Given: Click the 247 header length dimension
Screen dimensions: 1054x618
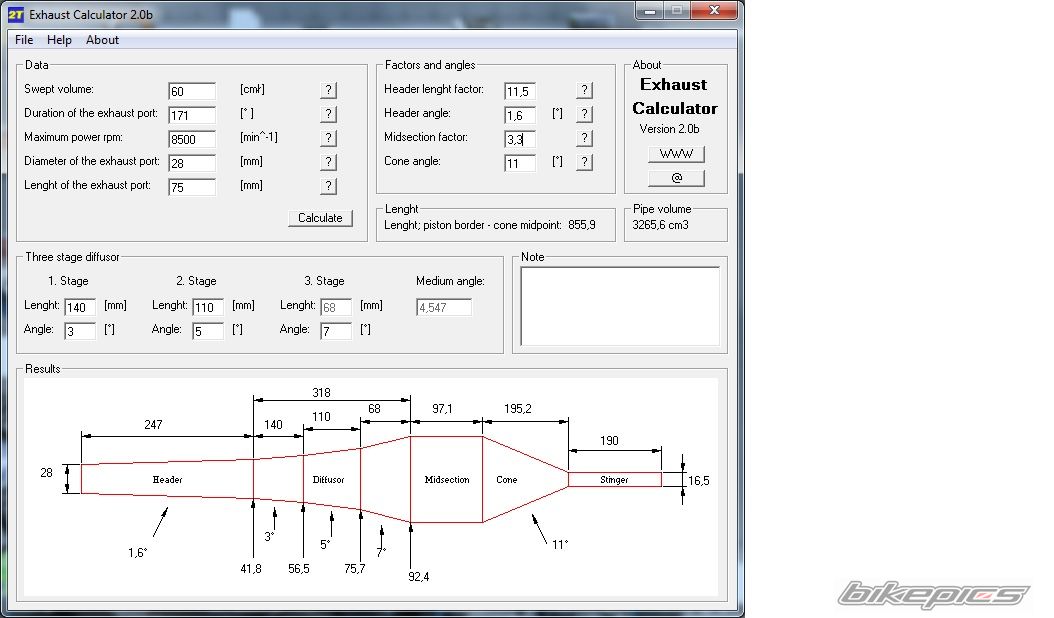Looking at the screenshot, I should (153, 425).
